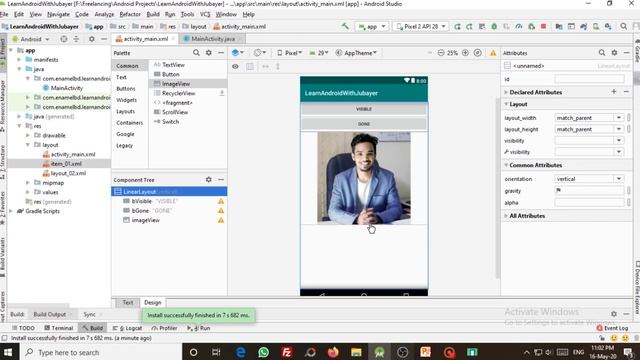Select RecyclerView in the palette

point(178,93)
